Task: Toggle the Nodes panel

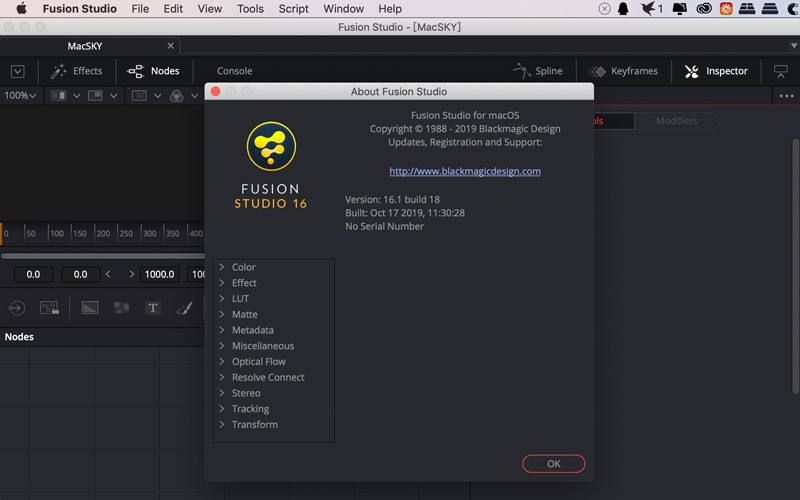Action: tap(153, 71)
